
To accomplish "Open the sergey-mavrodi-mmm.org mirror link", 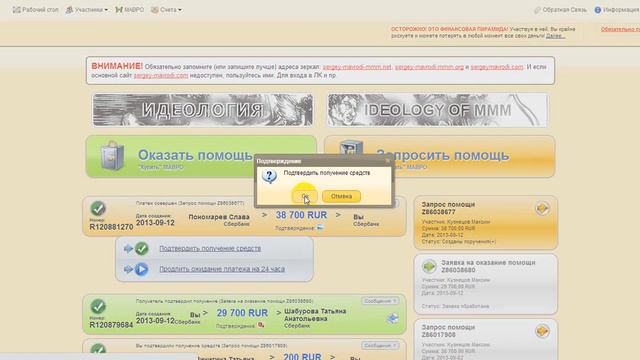I will pyautogui.click(x=429, y=67).
